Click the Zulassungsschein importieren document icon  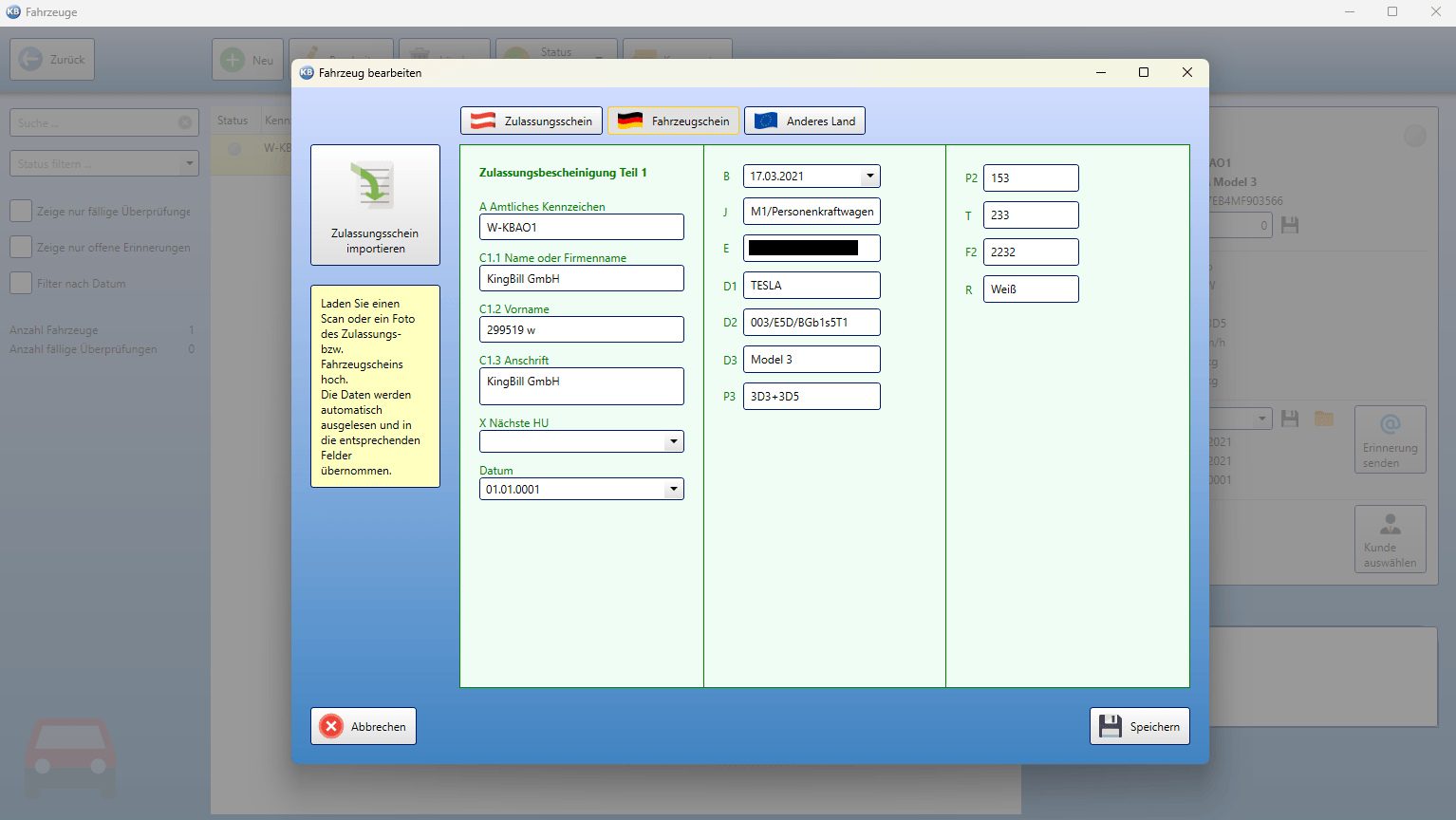(374, 186)
